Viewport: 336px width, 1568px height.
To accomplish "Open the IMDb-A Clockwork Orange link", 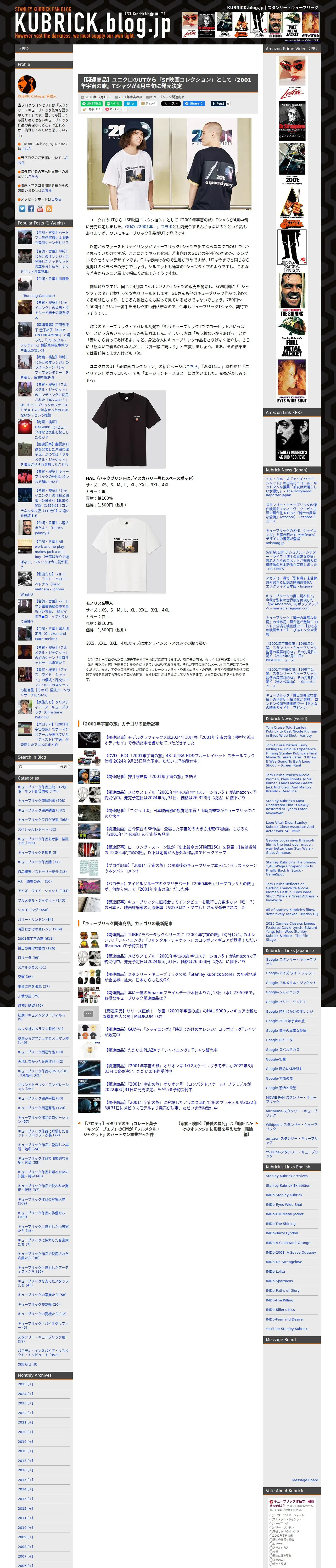I will click(288, 1242).
